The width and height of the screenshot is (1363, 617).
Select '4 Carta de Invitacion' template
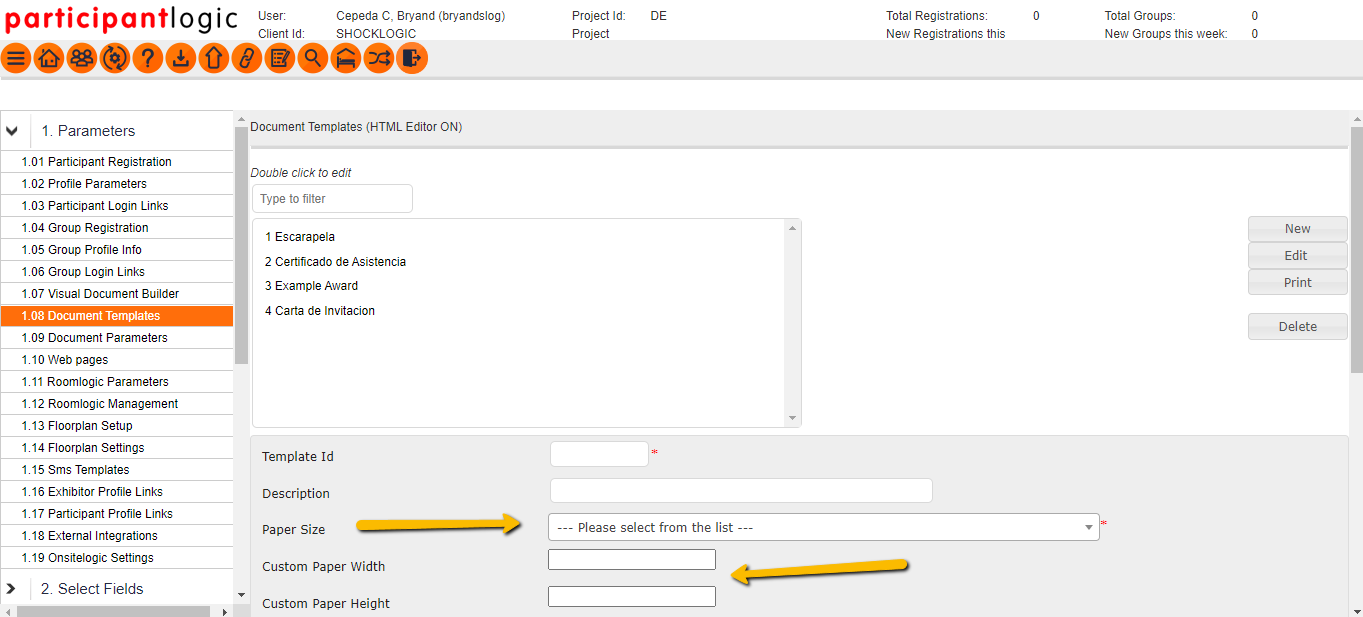pos(320,311)
